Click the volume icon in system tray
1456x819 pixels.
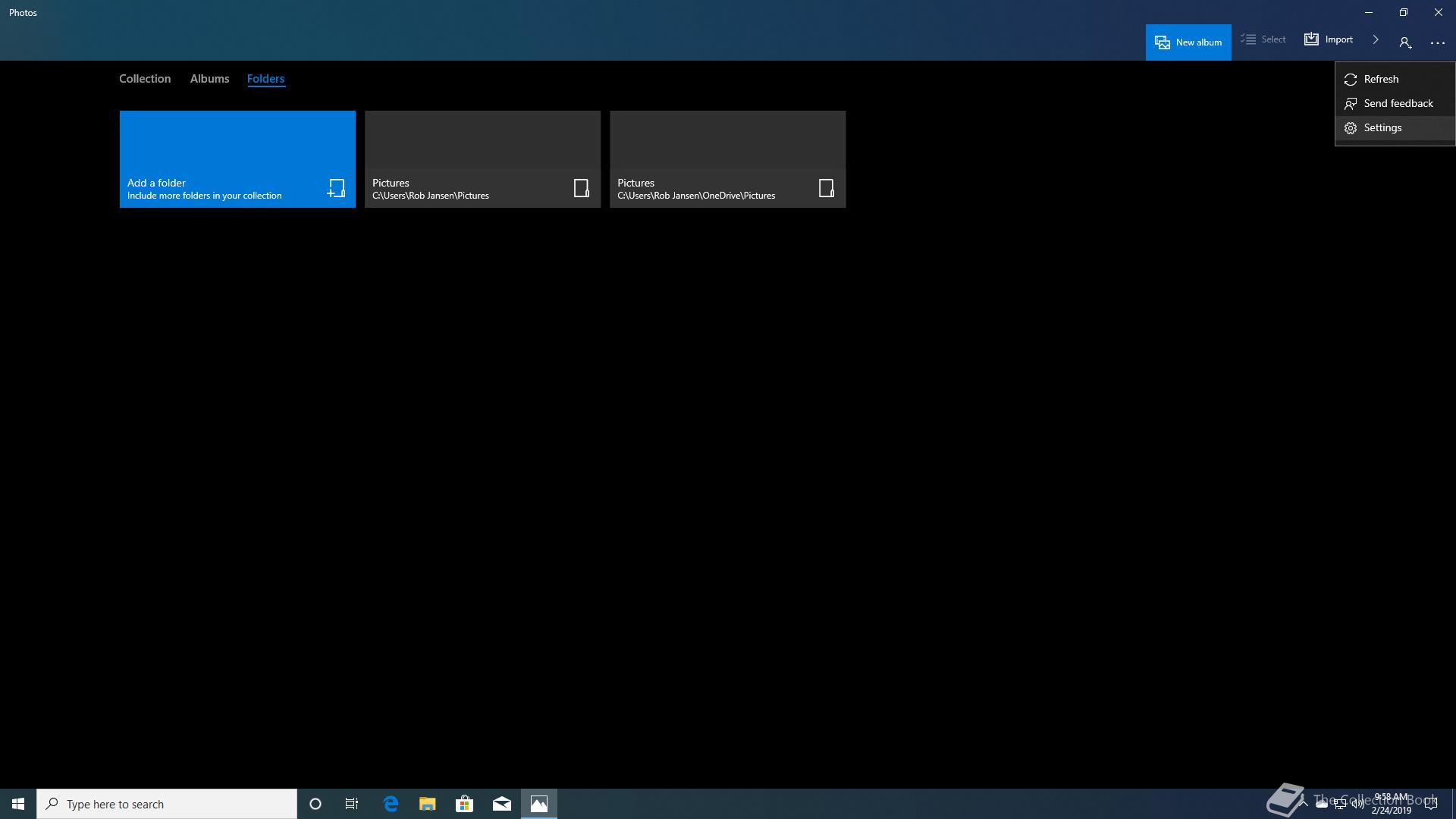1358,805
